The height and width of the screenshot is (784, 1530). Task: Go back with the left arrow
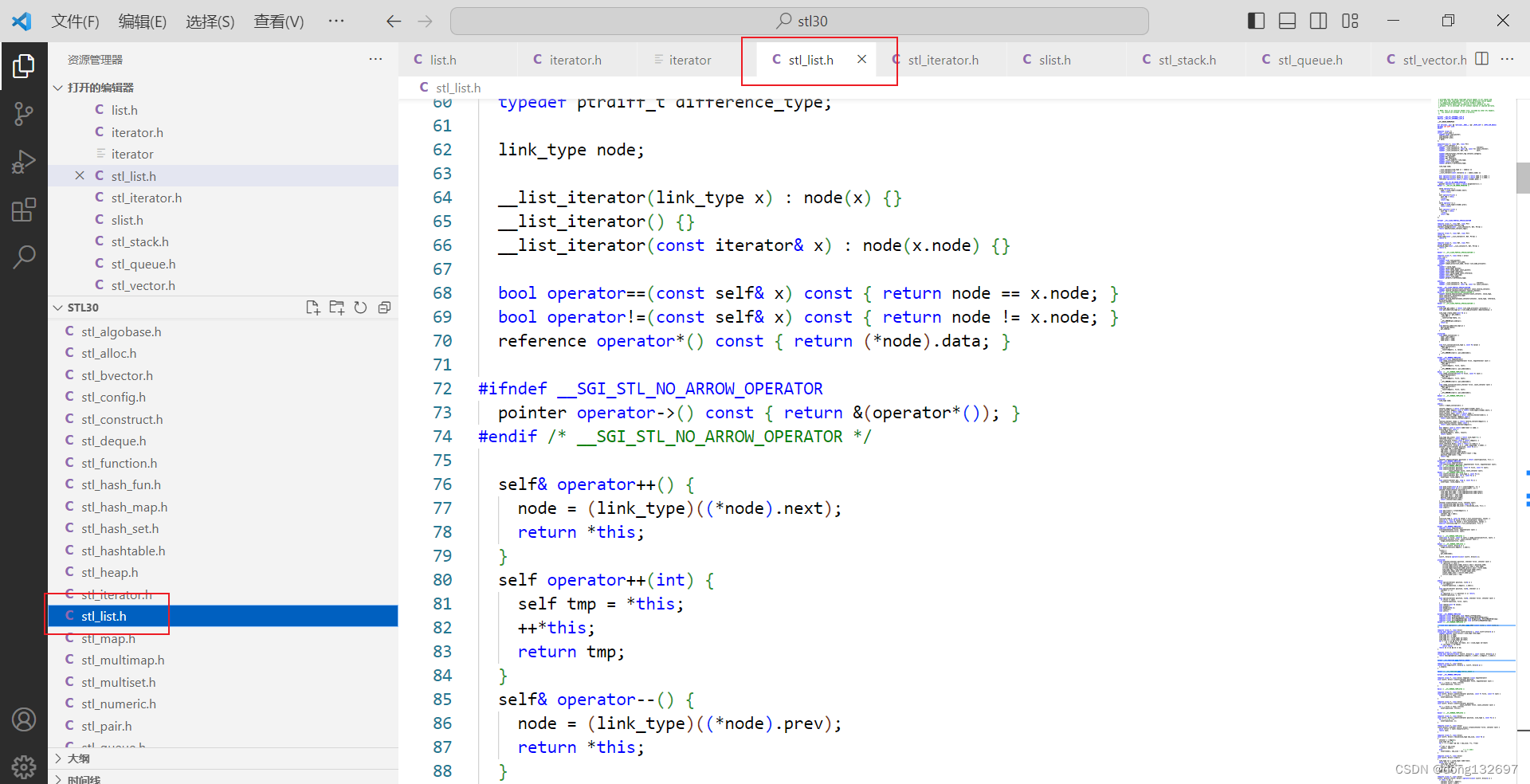pyautogui.click(x=393, y=22)
